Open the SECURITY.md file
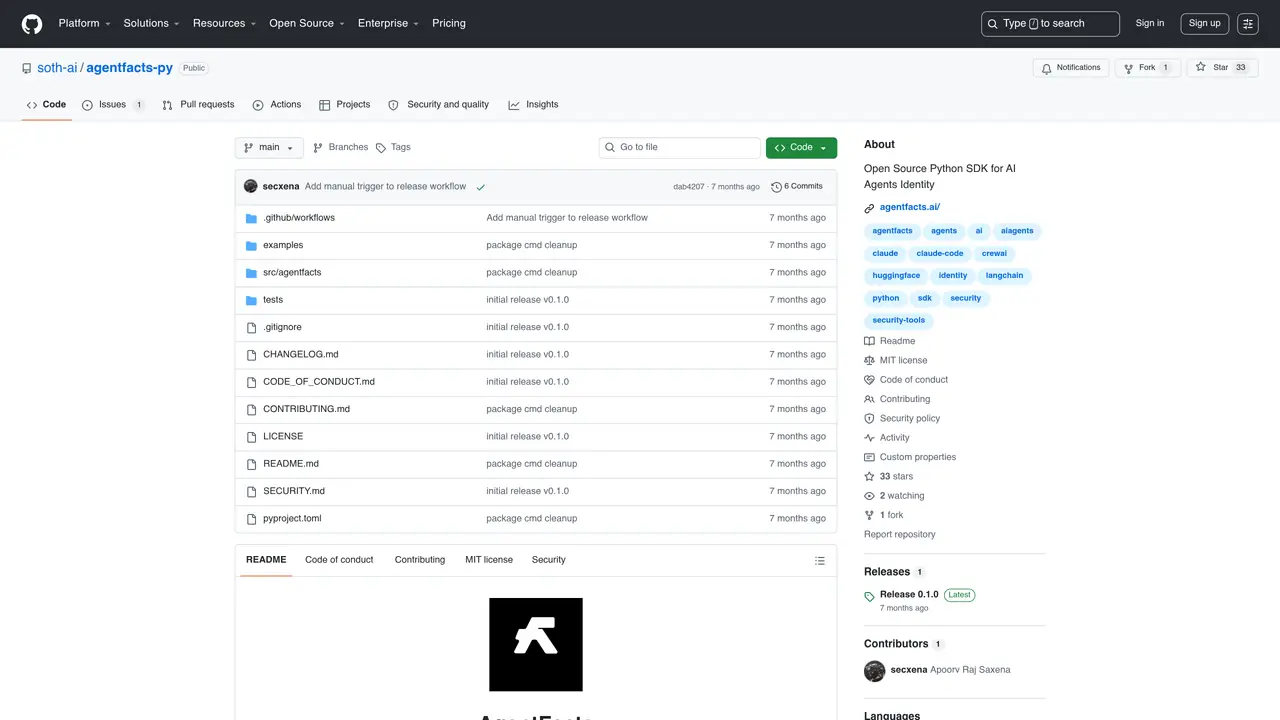 (x=294, y=491)
